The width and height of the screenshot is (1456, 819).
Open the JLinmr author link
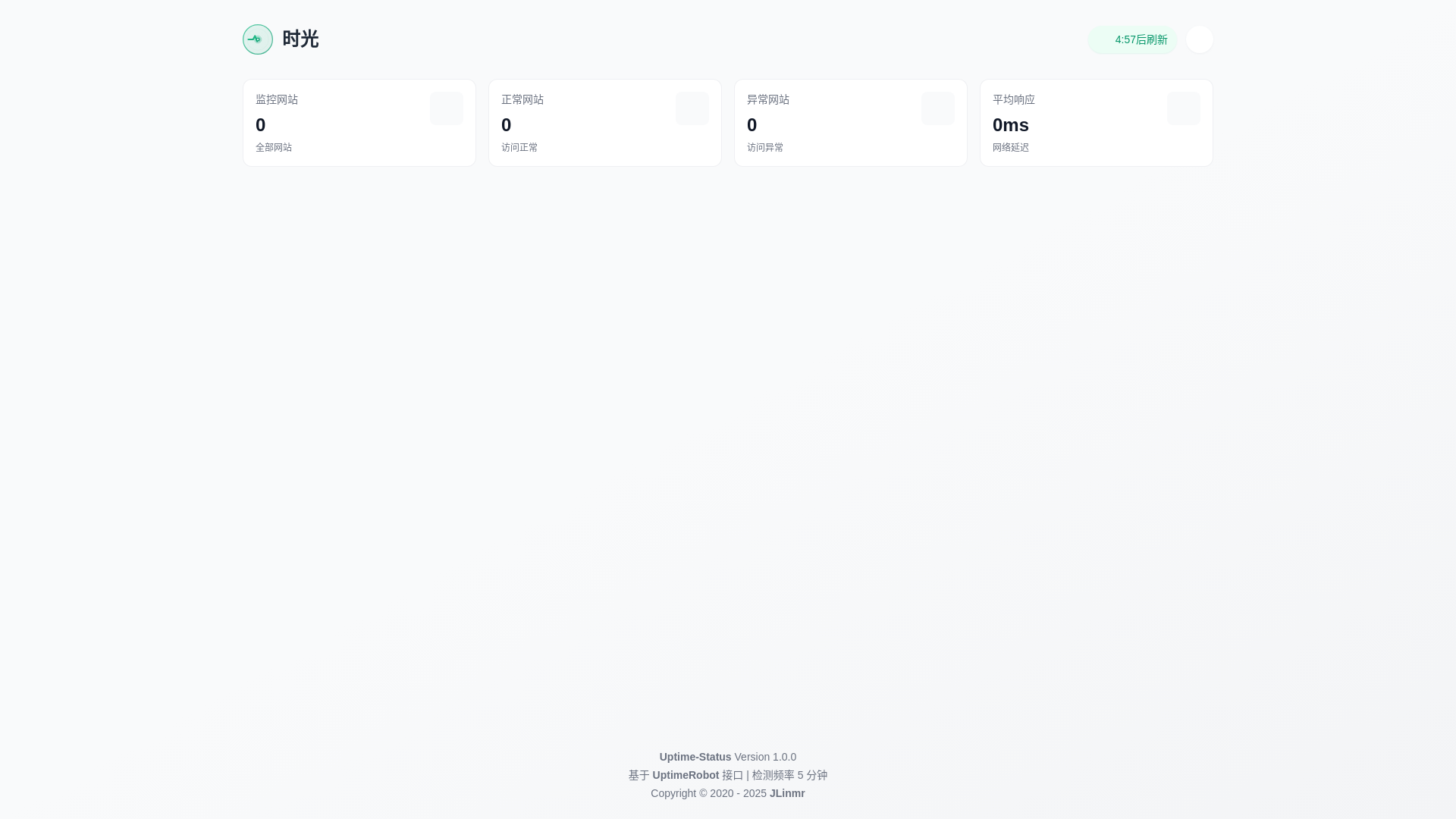tap(787, 793)
